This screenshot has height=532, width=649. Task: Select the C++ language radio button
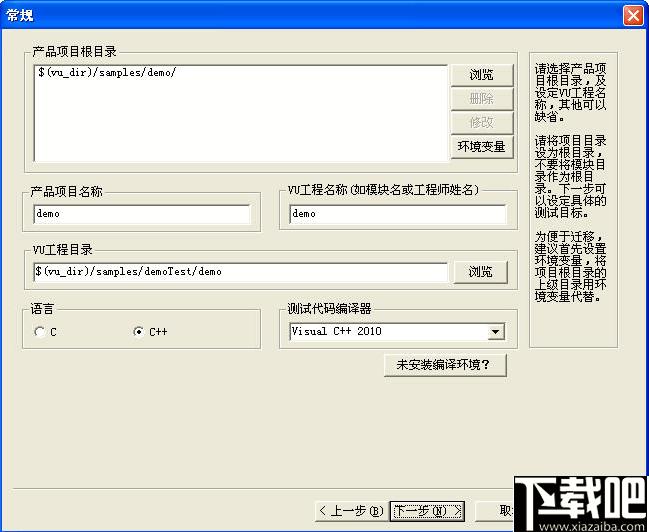tap(138, 332)
